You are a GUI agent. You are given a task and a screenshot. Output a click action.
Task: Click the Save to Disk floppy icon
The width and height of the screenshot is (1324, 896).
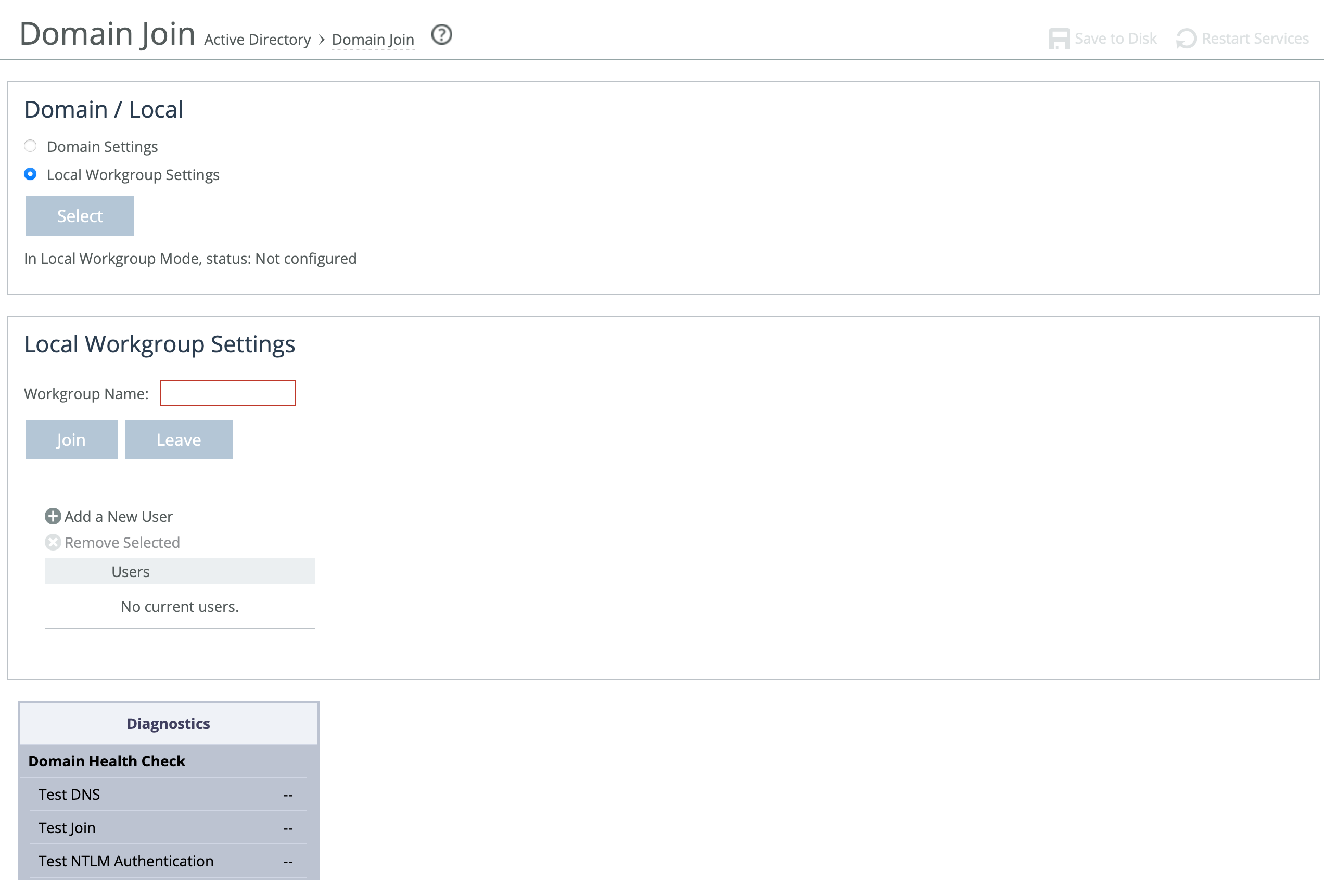tap(1059, 39)
